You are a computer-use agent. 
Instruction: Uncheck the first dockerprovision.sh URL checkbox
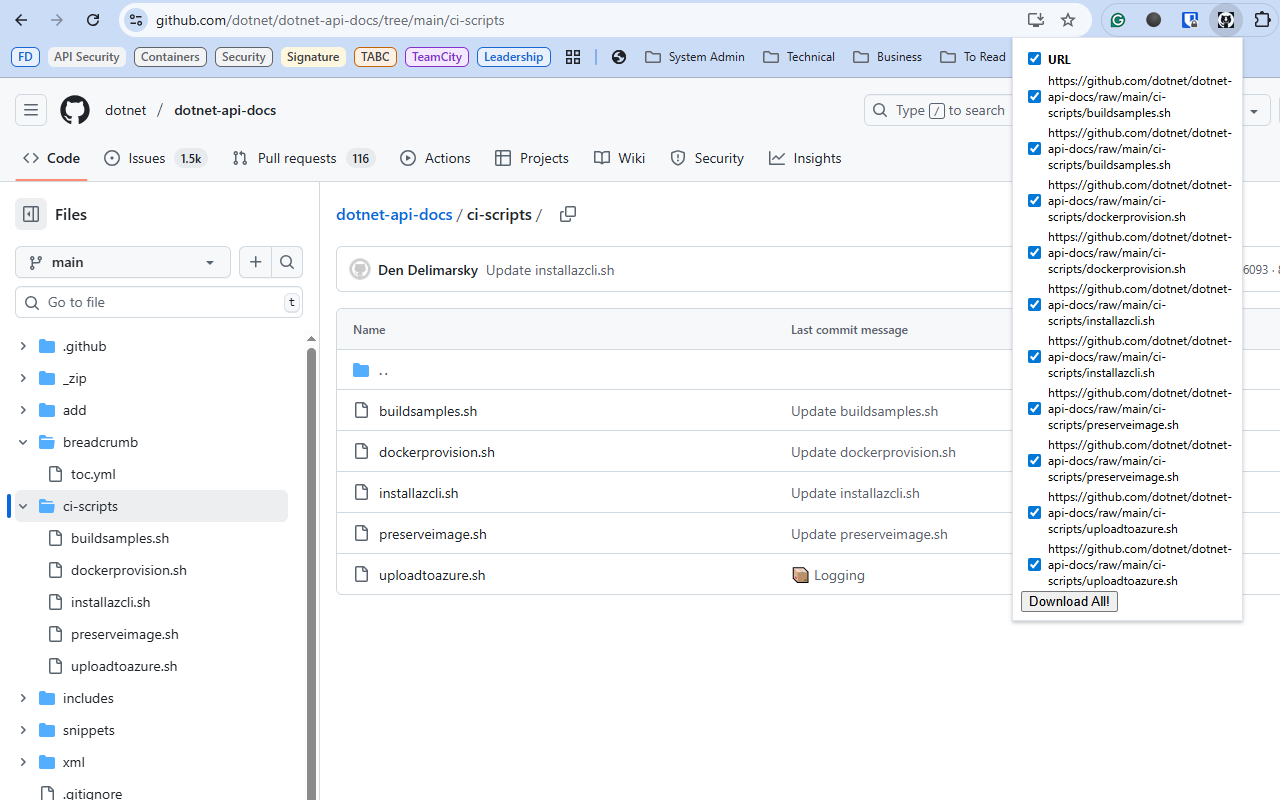pyautogui.click(x=1034, y=201)
